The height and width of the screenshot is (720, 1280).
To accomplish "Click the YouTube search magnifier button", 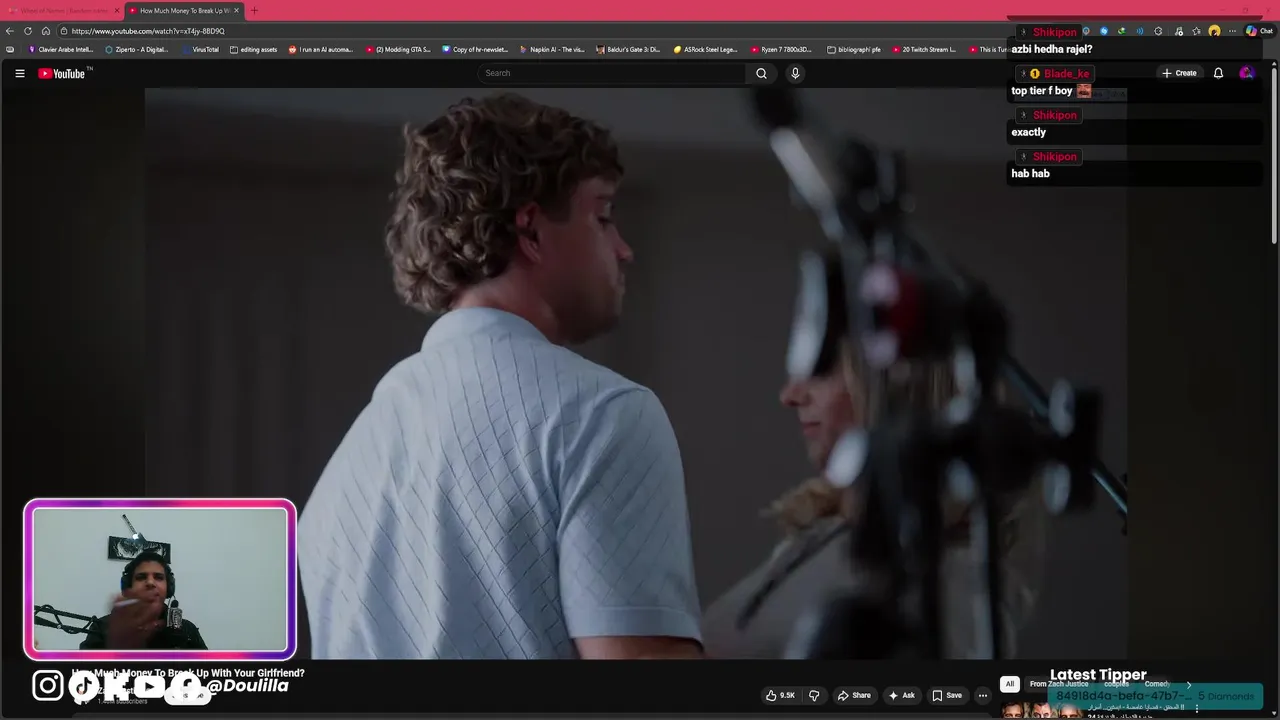I will click(761, 73).
